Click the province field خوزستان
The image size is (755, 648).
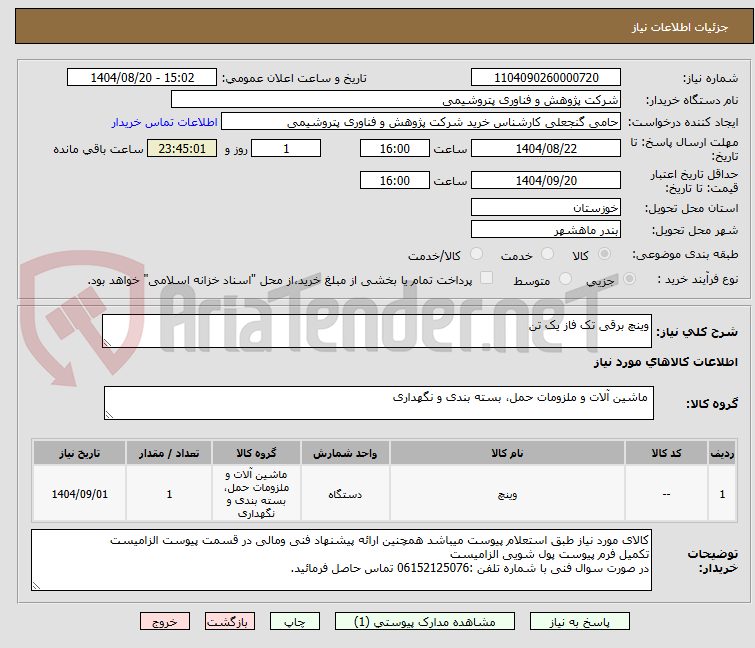coord(546,207)
